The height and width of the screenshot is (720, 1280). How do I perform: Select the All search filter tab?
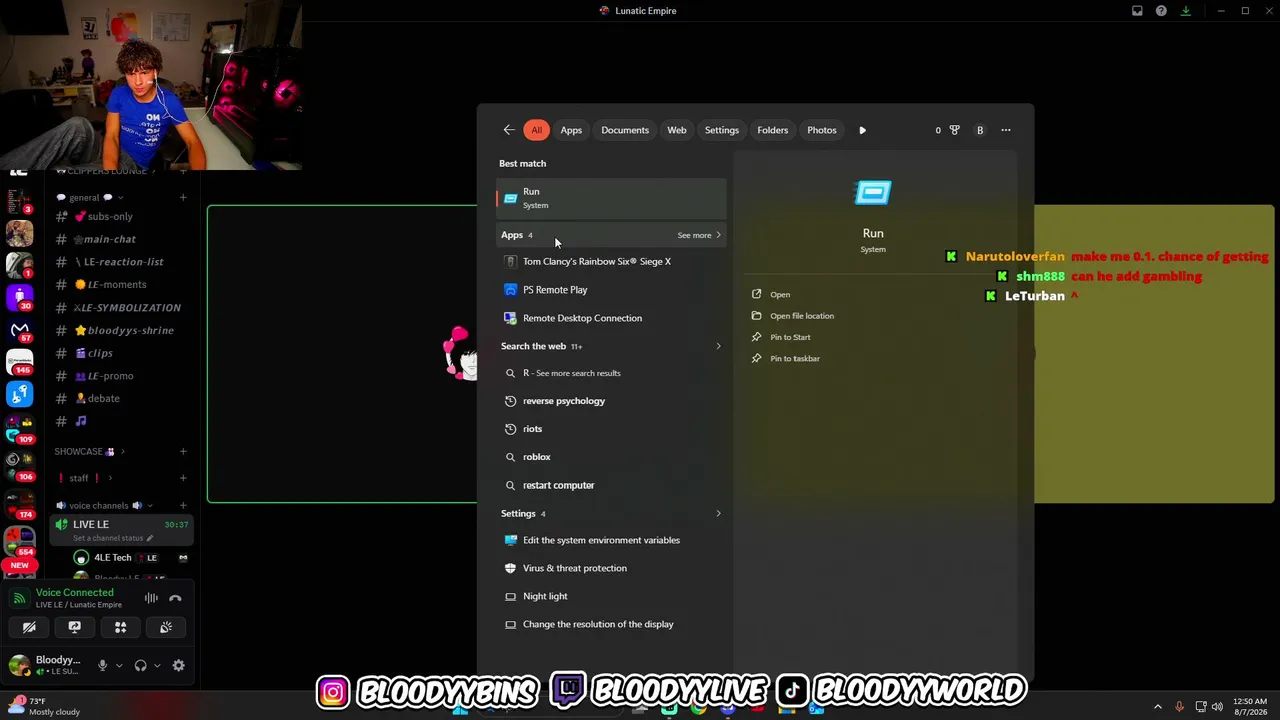click(x=537, y=130)
